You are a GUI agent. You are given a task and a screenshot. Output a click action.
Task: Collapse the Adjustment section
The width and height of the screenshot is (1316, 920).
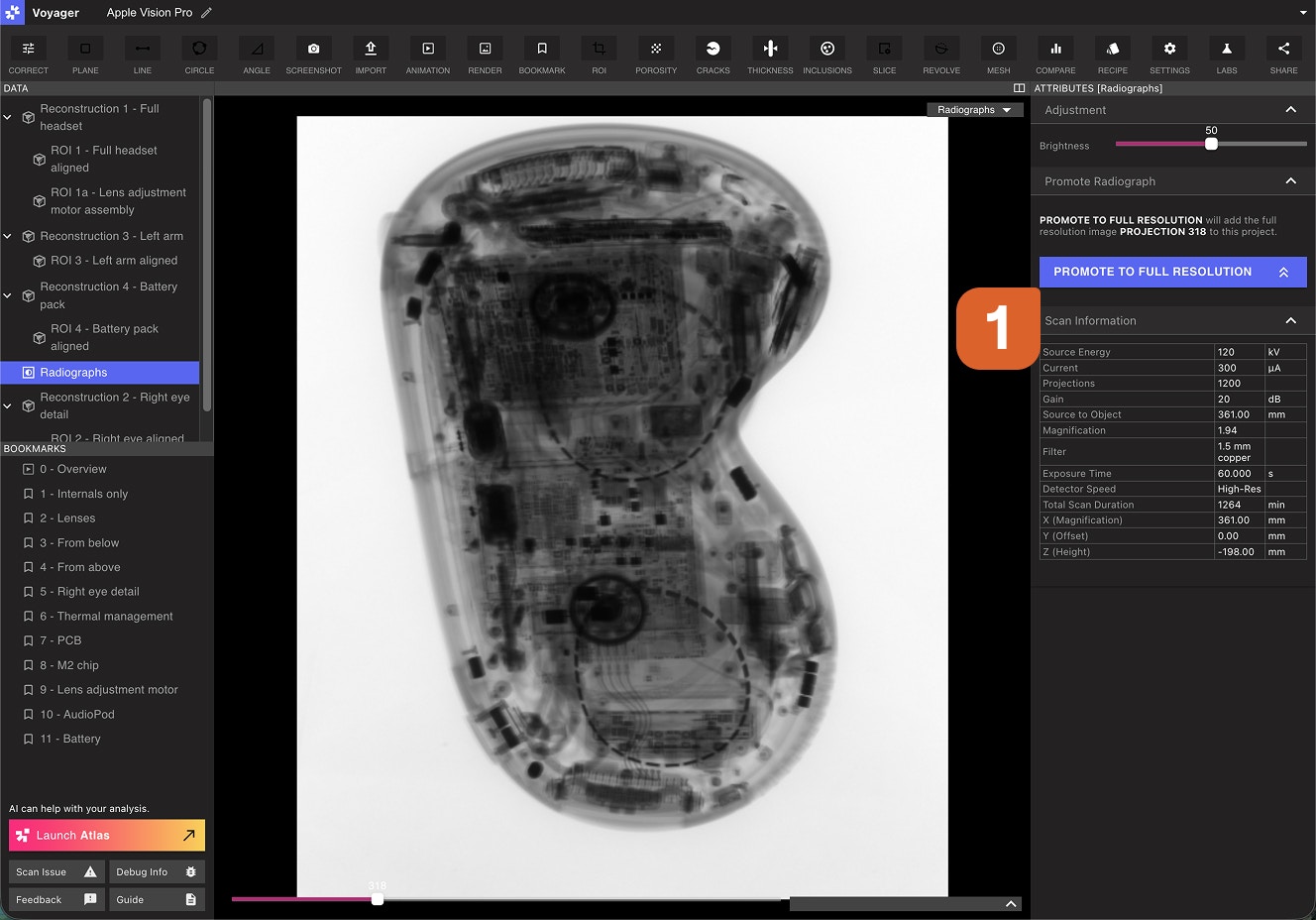1290,110
